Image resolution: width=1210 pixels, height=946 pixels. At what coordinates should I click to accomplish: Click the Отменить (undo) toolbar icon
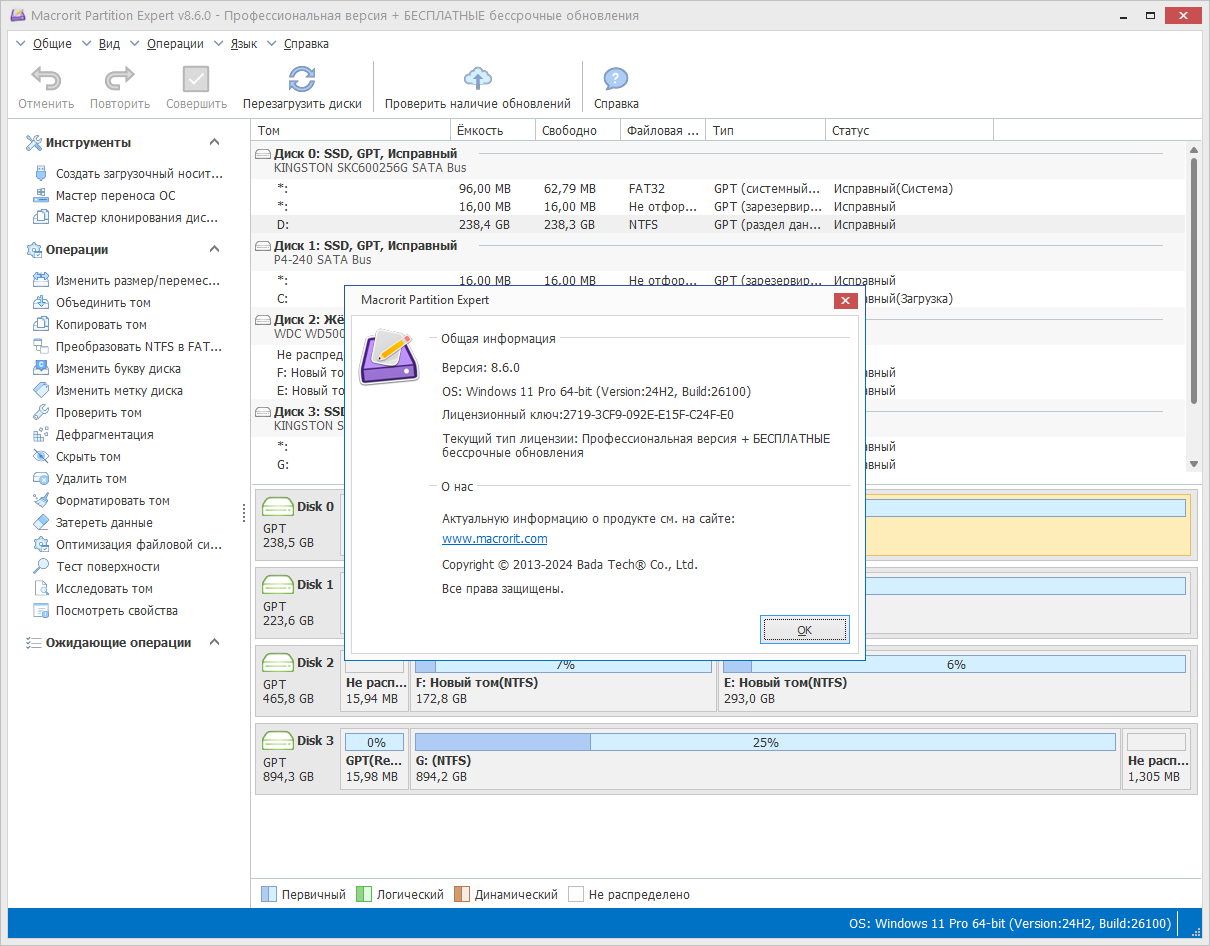click(x=46, y=80)
